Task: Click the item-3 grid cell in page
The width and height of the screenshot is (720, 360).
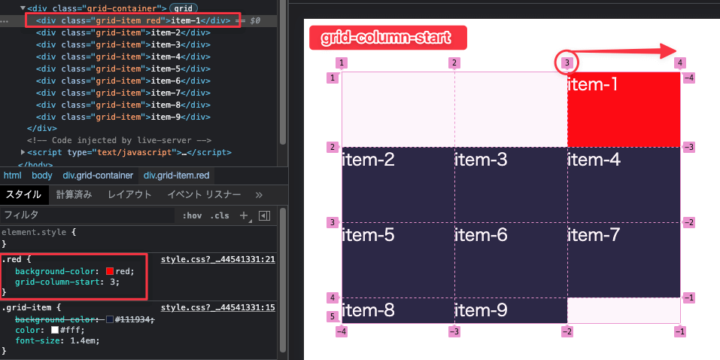Action: 511,185
